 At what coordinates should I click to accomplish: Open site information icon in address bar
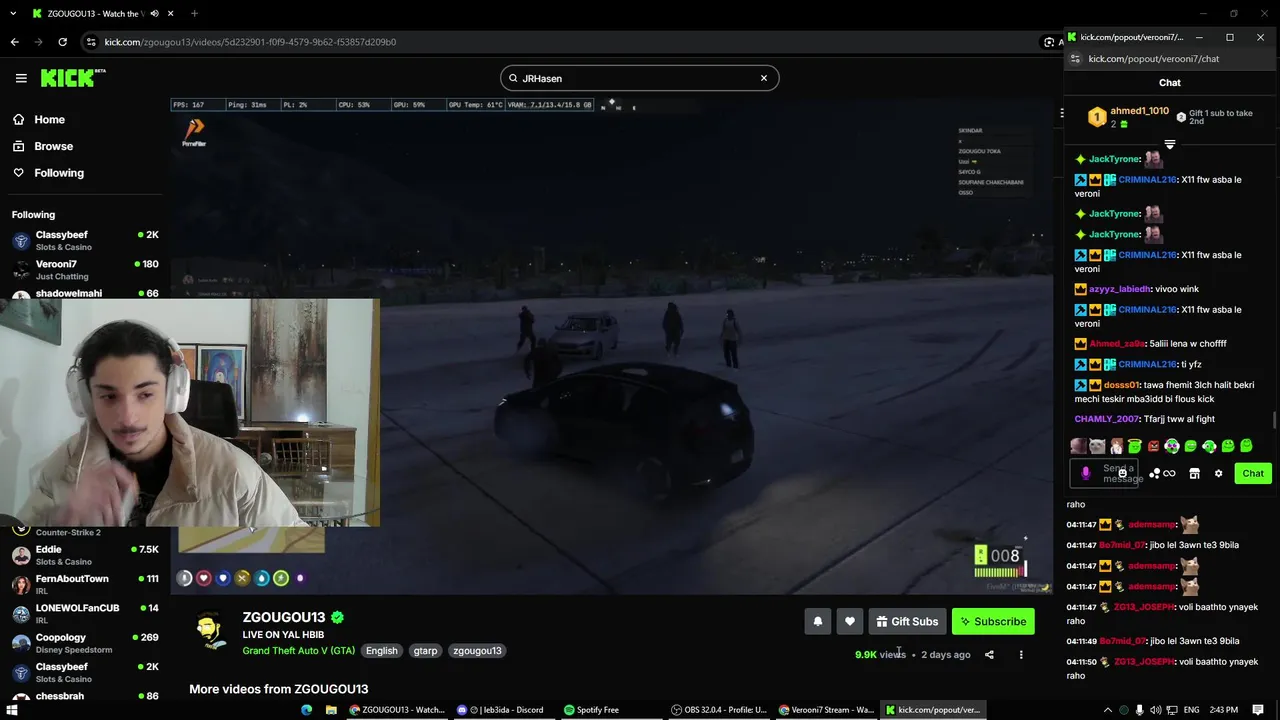click(91, 42)
